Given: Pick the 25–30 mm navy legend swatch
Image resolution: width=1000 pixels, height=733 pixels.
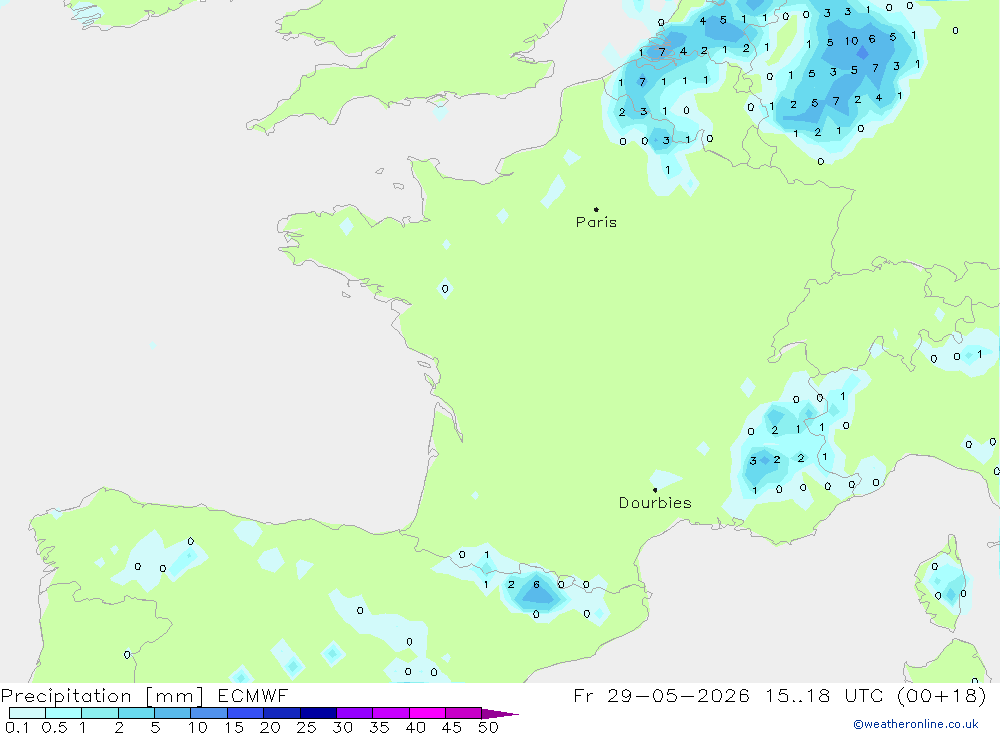Looking at the screenshot, I should tap(318, 713).
